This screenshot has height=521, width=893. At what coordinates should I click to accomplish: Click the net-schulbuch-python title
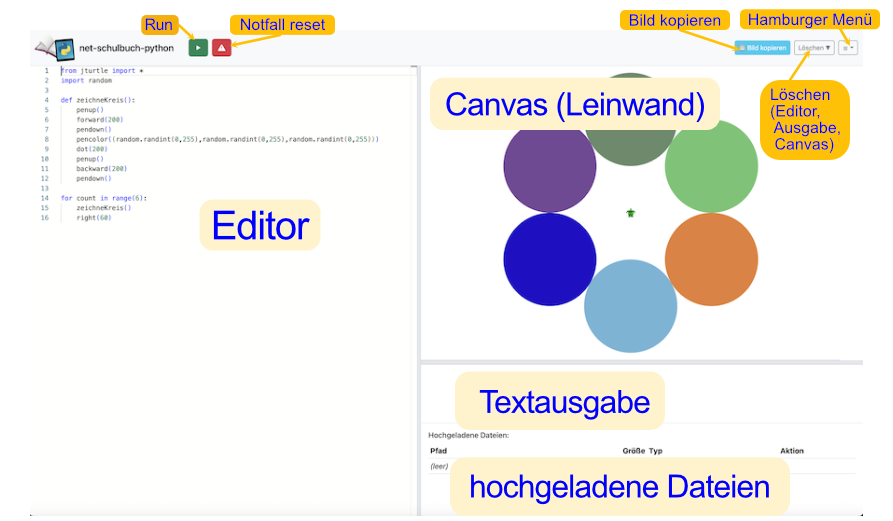pos(126,48)
